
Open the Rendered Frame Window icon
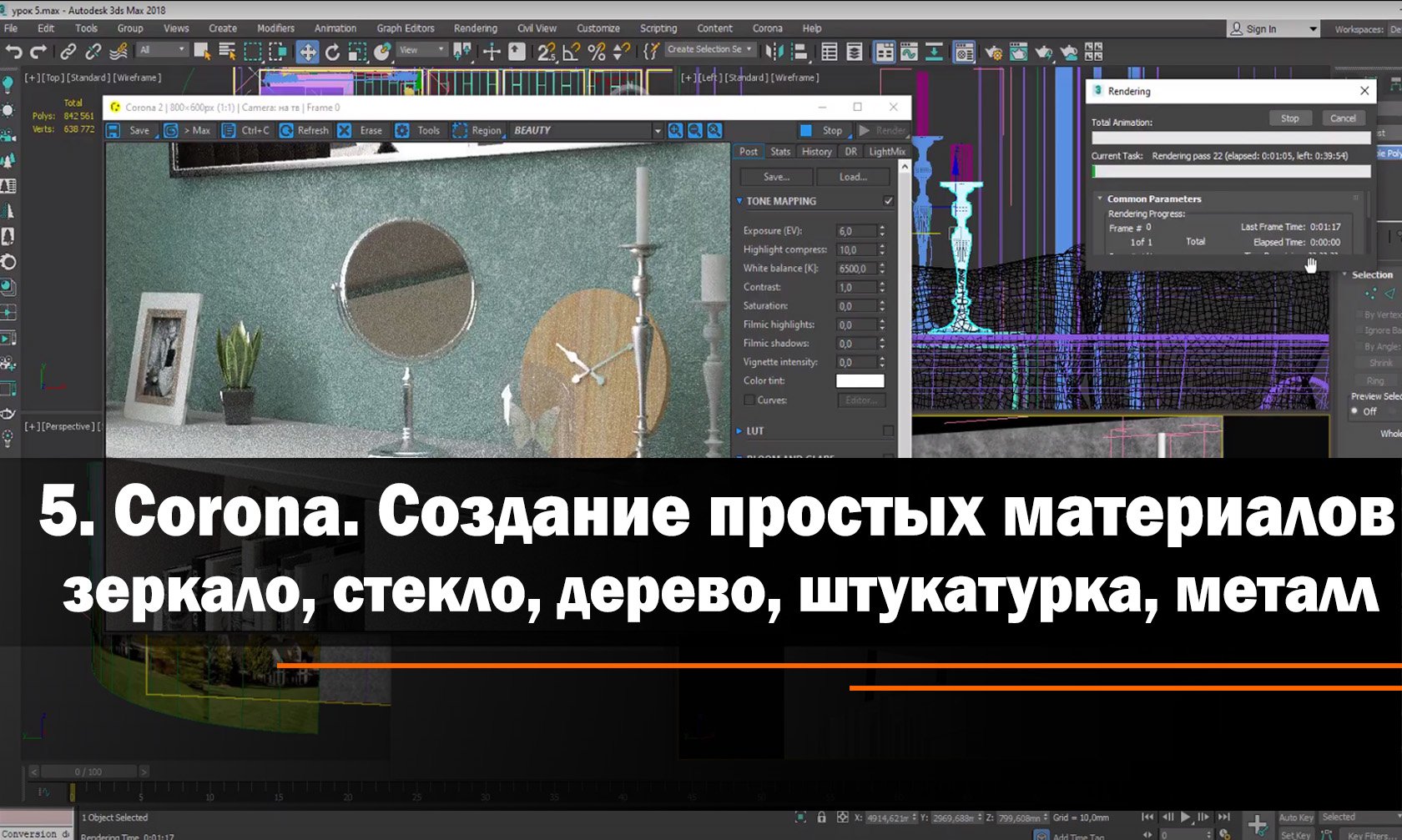click(1018, 52)
